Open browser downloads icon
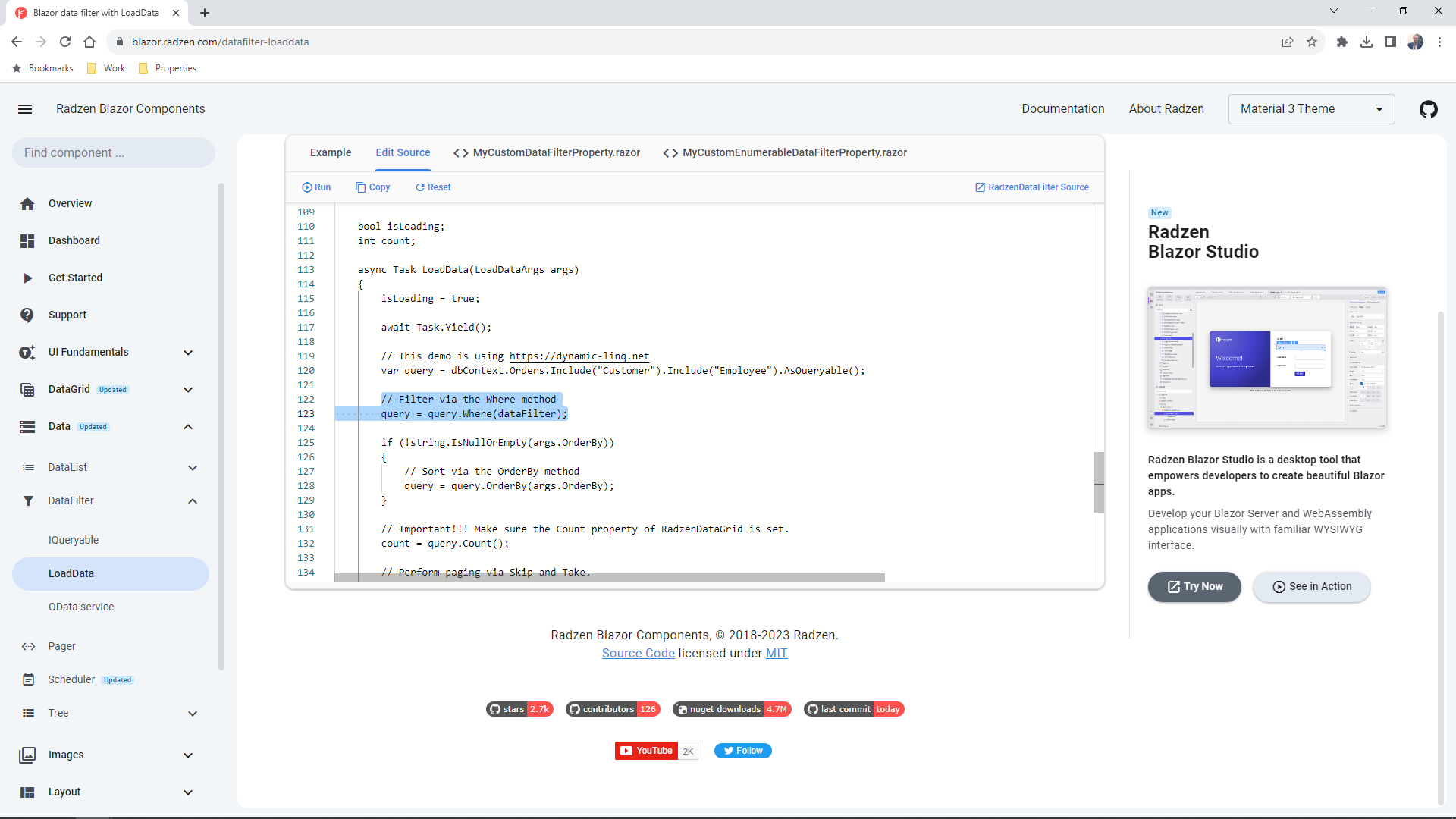 click(1367, 42)
